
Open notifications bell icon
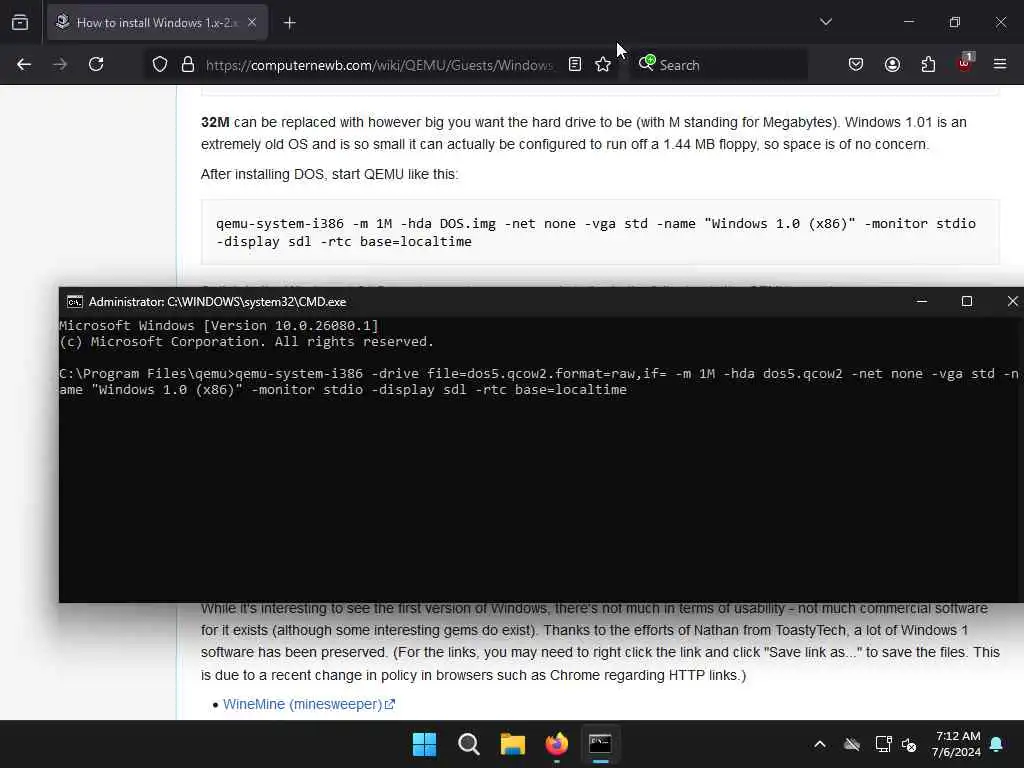coord(997,744)
